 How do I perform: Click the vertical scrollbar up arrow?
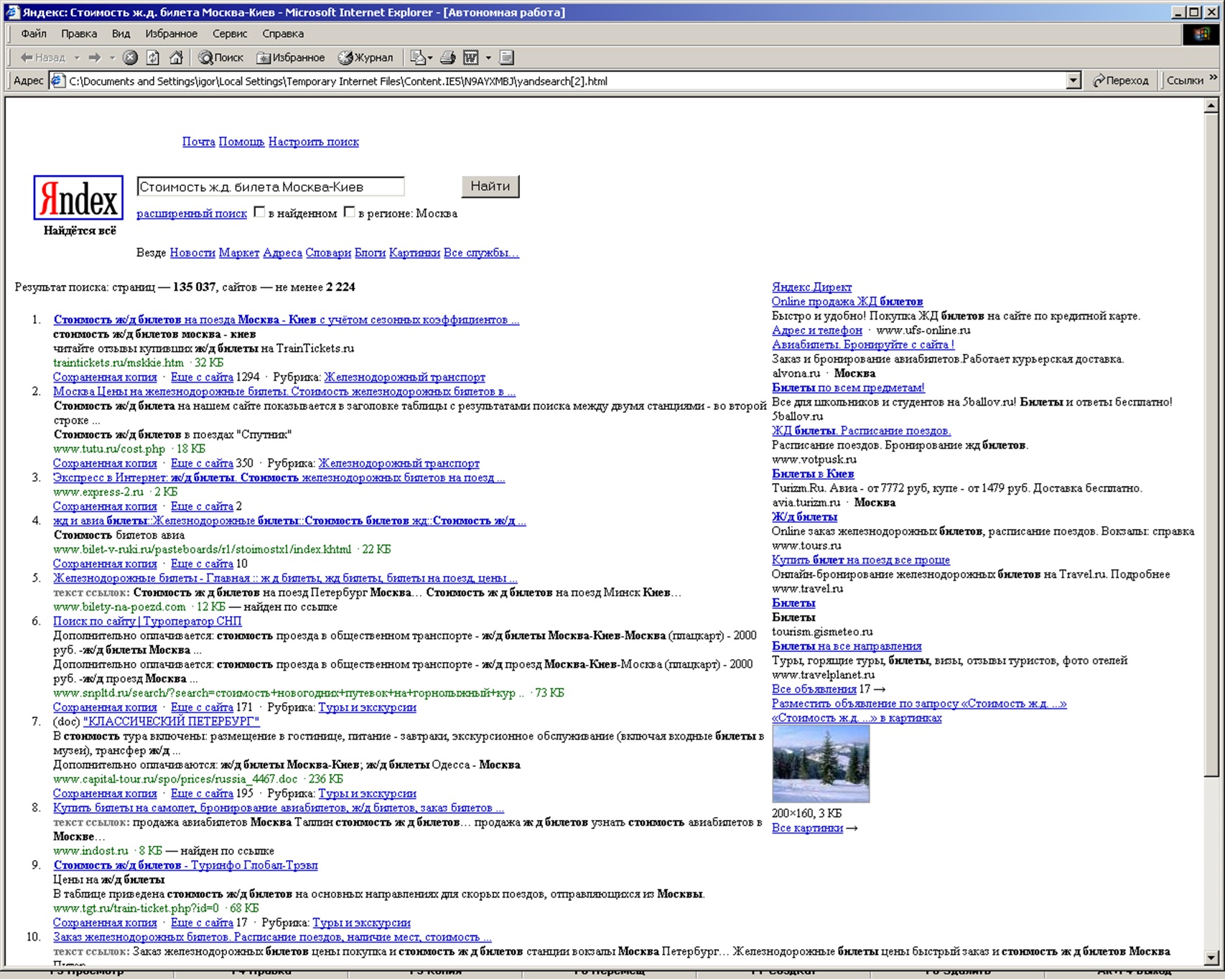[1211, 106]
